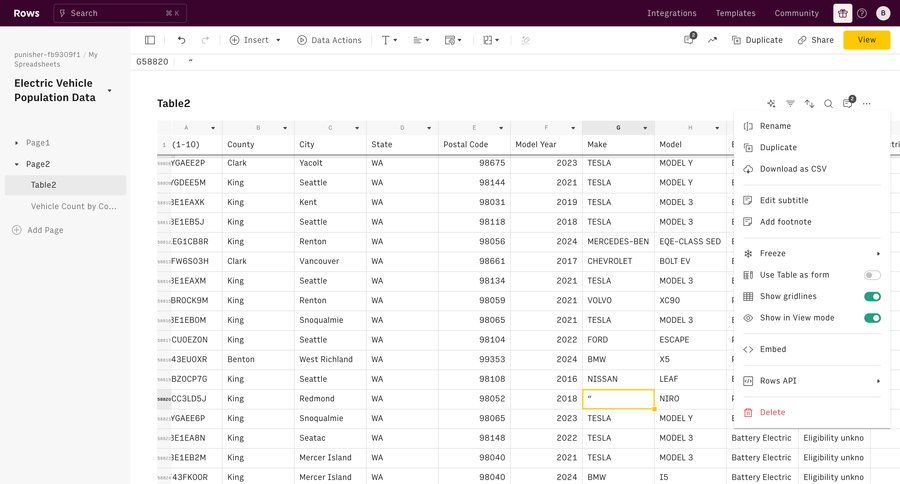Click the West Richland cell
Screen dimensions: 900x484
coord(330,359)
